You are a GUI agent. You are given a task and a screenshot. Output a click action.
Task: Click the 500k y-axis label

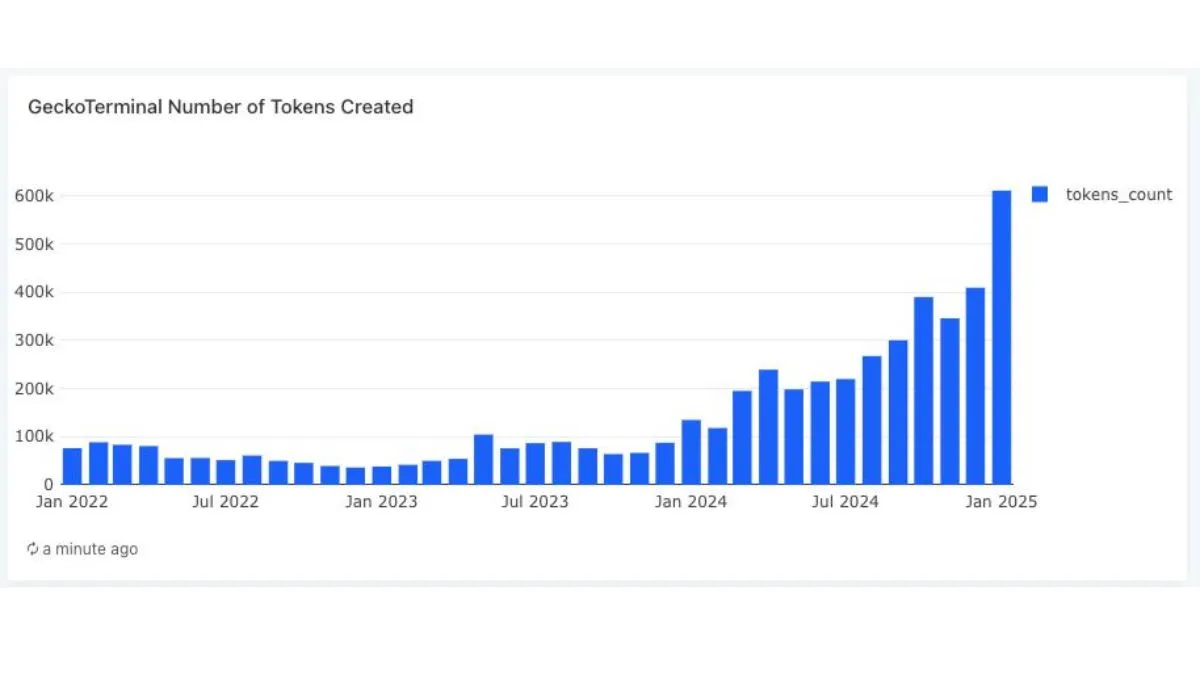[x=34, y=244]
